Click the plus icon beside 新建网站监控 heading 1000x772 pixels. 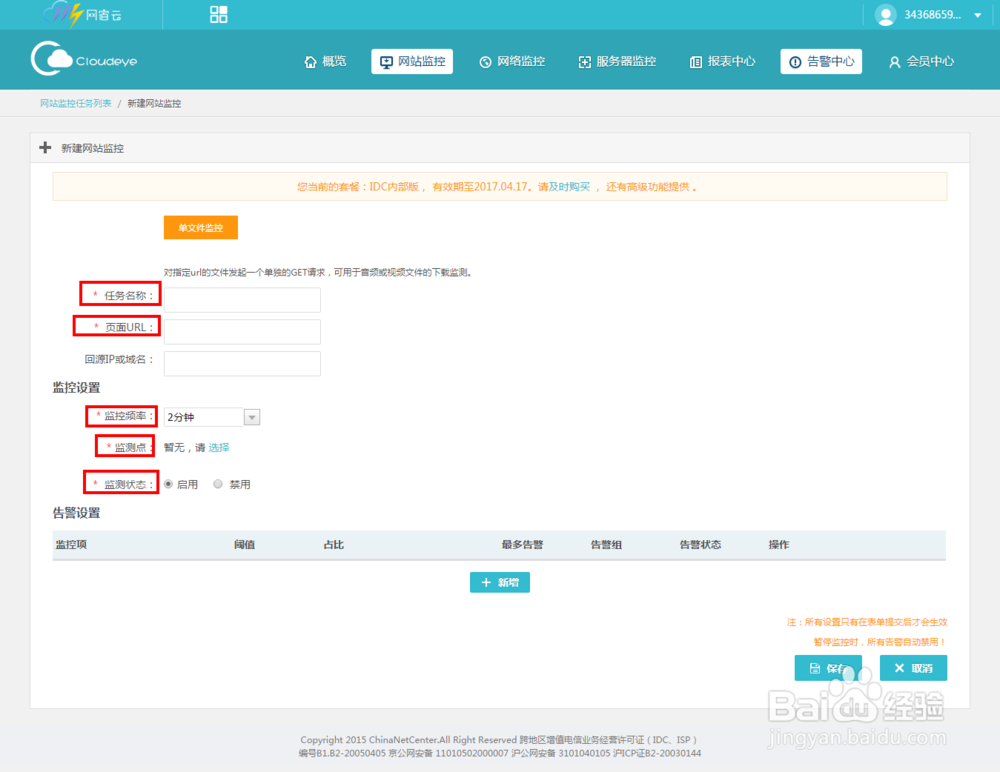[46, 147]
